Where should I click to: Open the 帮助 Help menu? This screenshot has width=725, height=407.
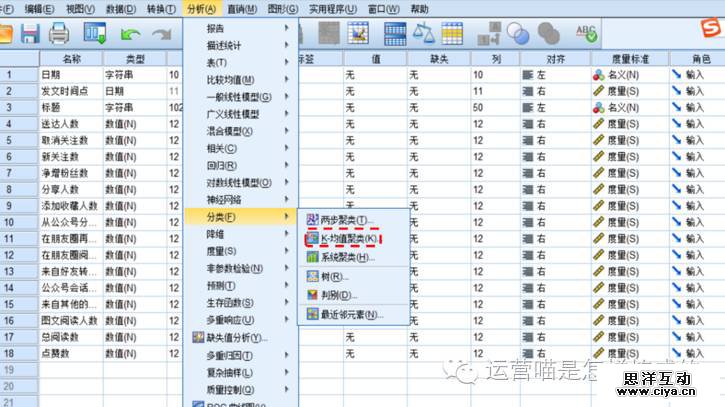coord(419,9)
